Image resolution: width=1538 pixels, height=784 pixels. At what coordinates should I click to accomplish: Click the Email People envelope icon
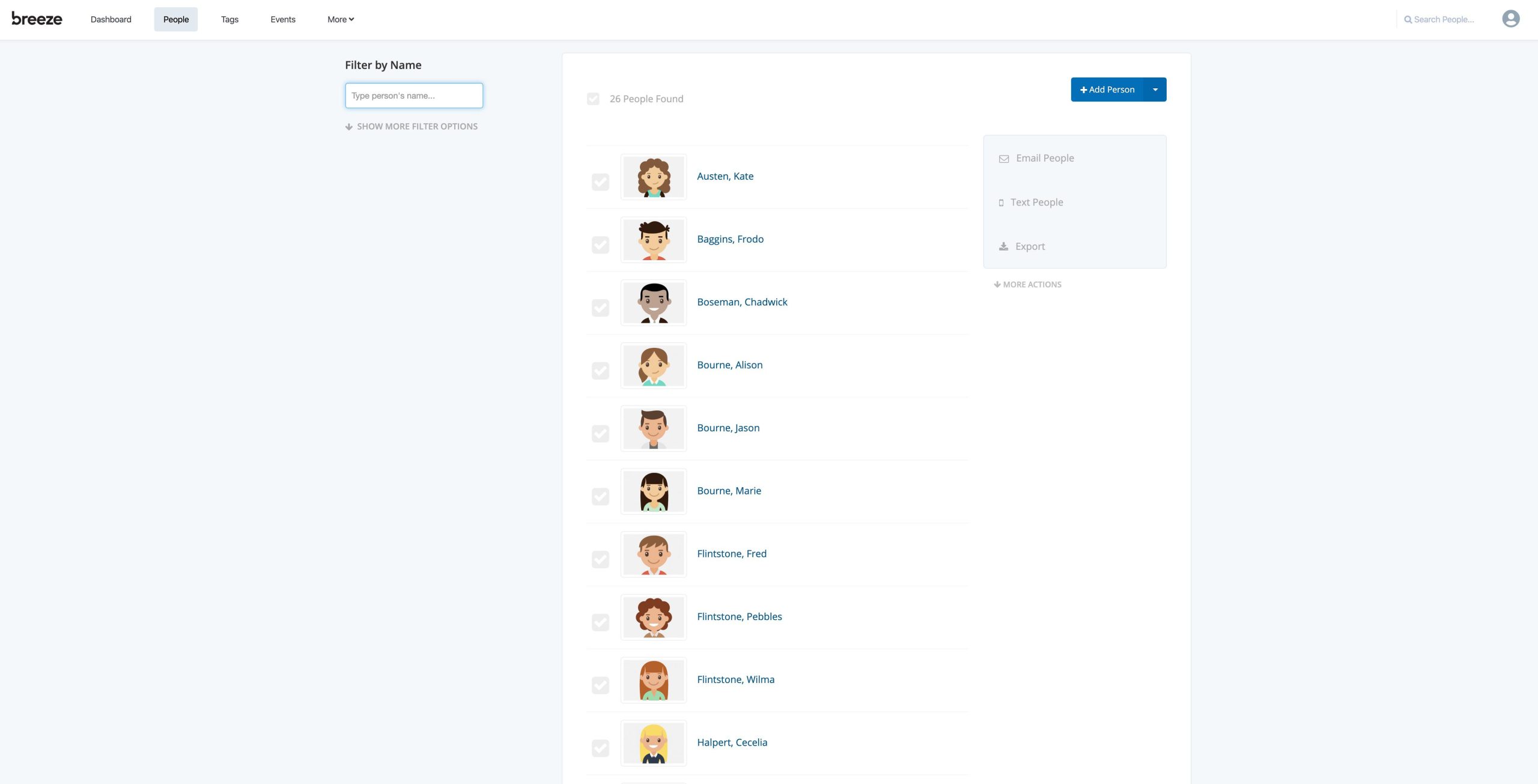tap(1003, 159)
